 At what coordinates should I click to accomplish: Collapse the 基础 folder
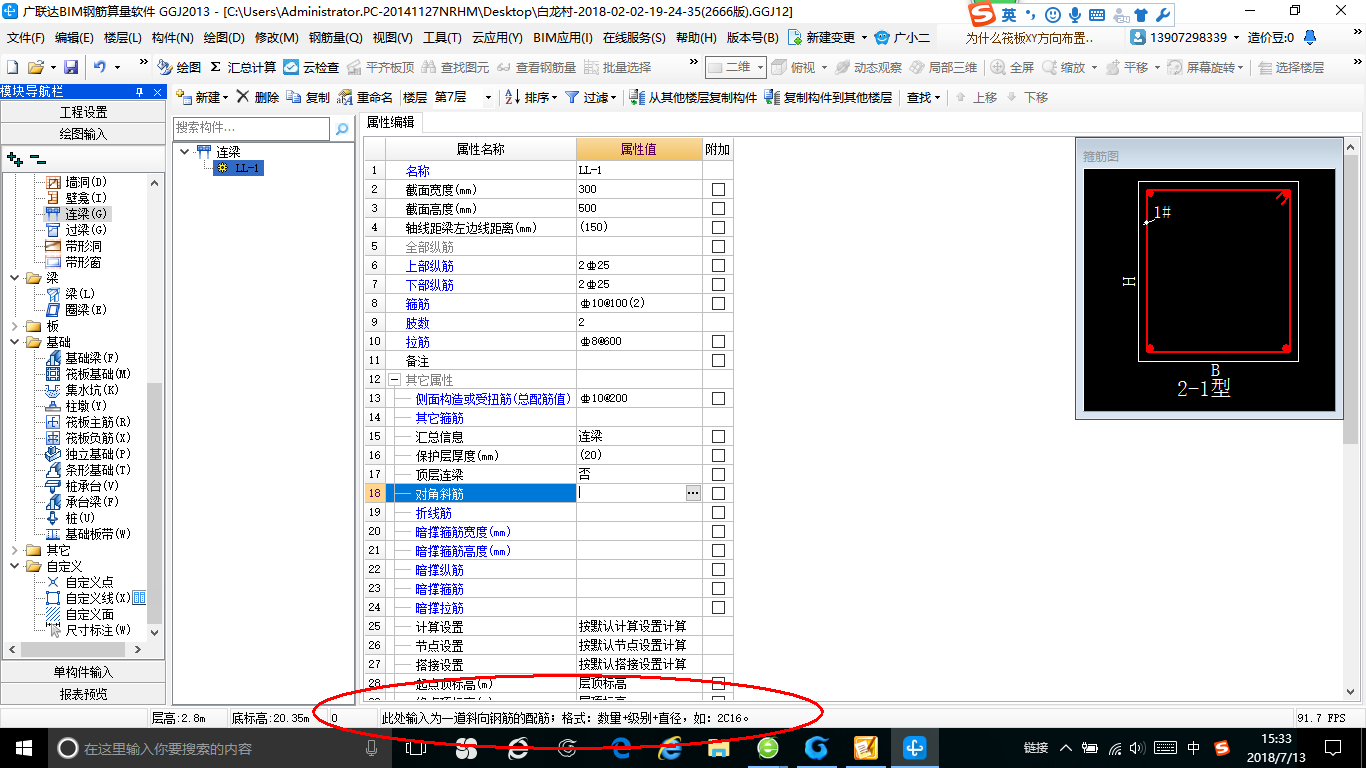[15, 342]
